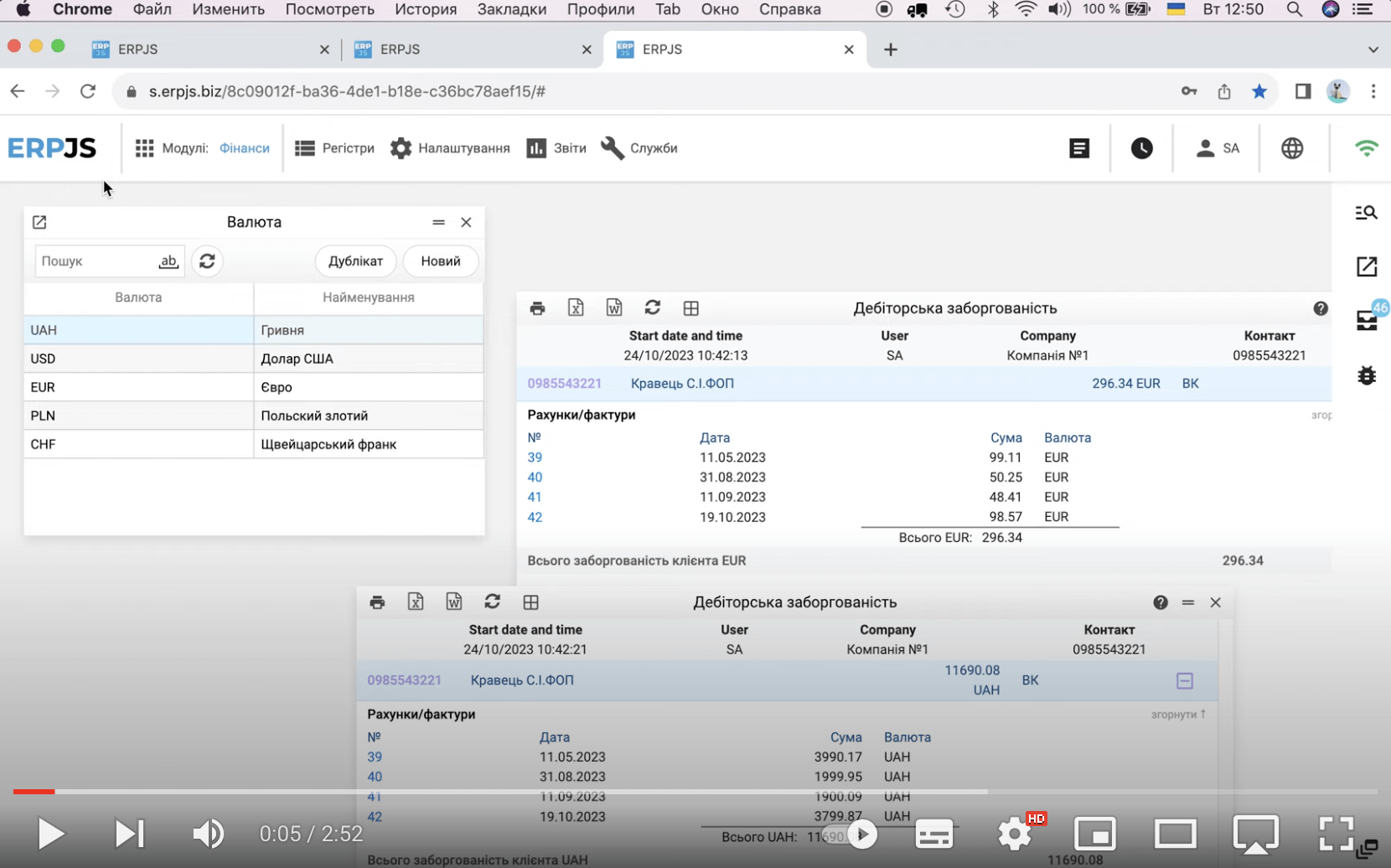Select the PLN currency row
Screen dimensions: 1391x868
[x=254, y=416]
